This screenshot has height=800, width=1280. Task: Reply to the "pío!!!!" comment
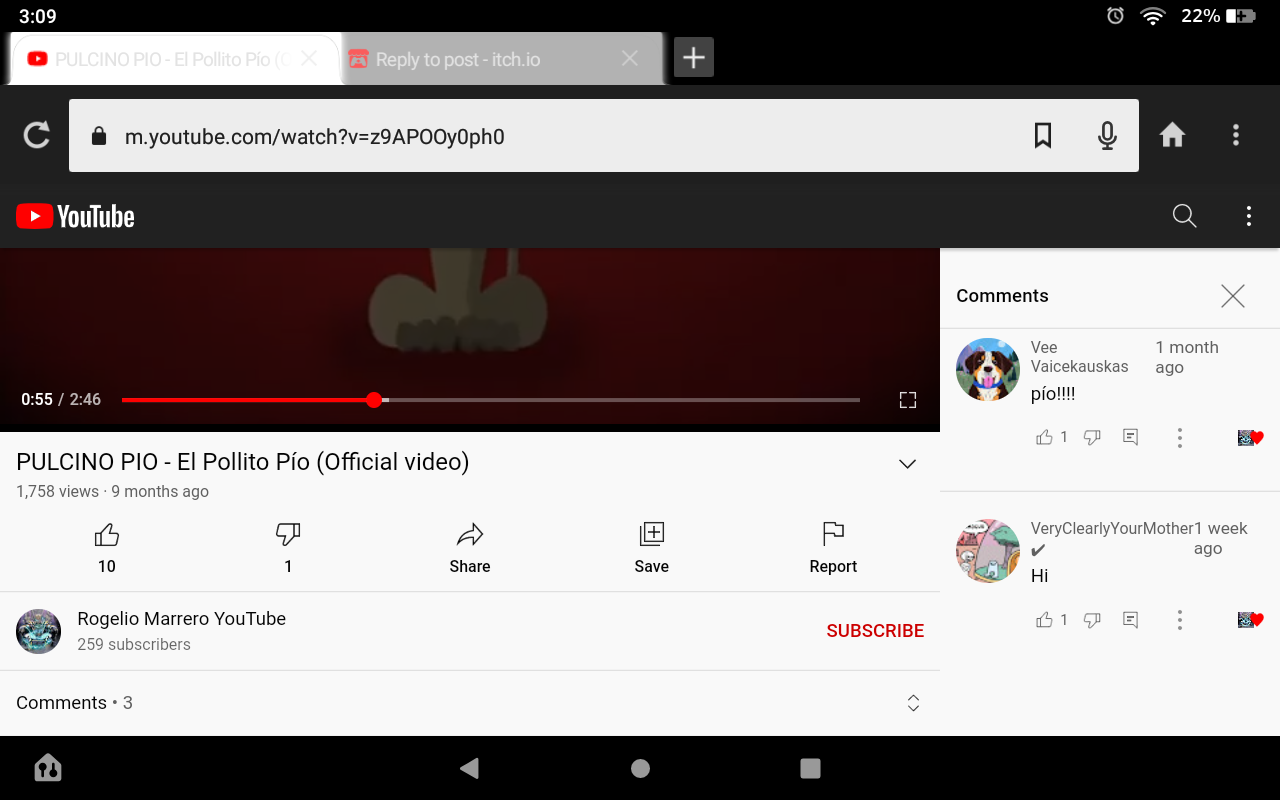click(x=1130, y=437)
